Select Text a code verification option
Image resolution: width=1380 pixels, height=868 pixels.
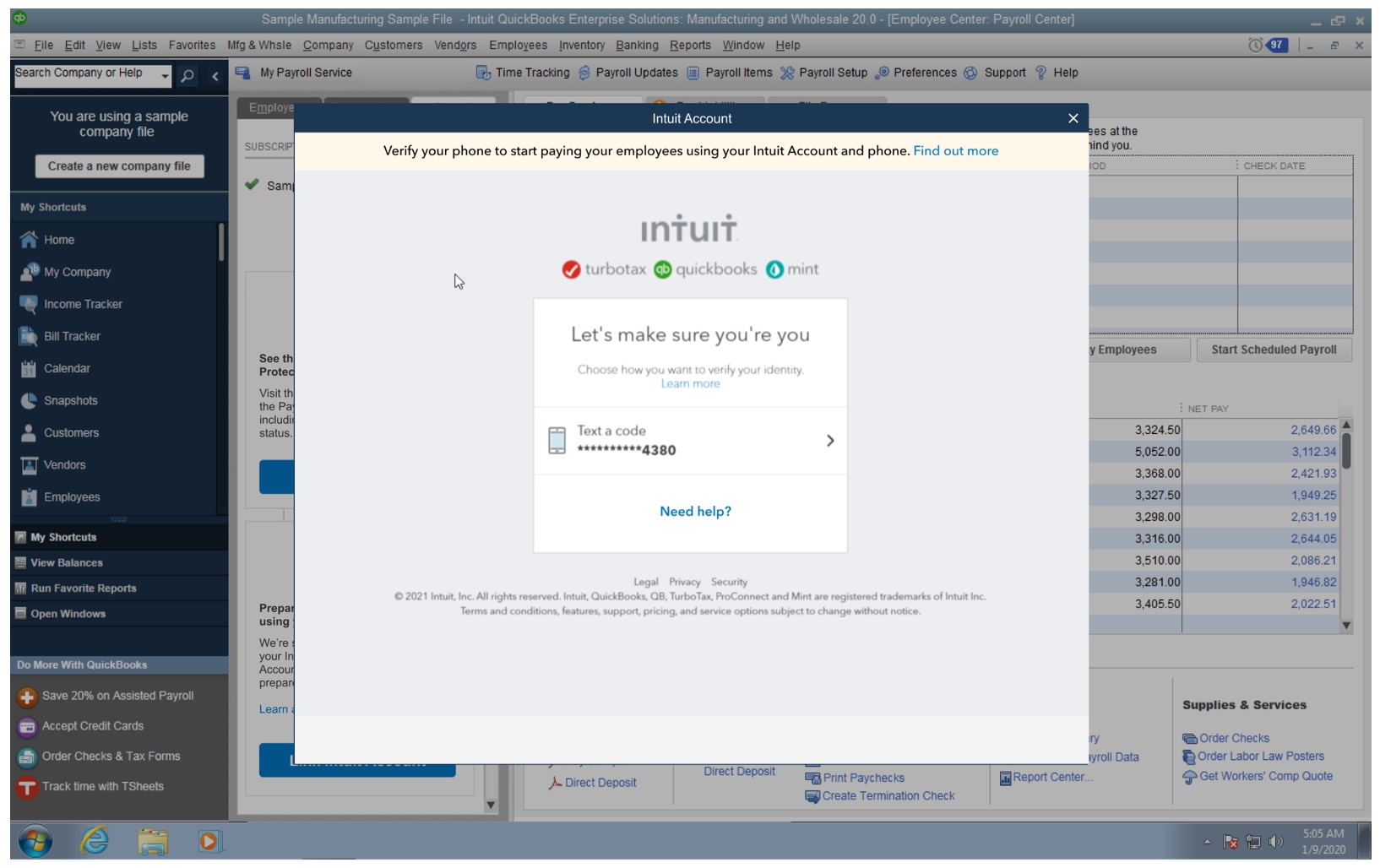(x=690, y=441)
